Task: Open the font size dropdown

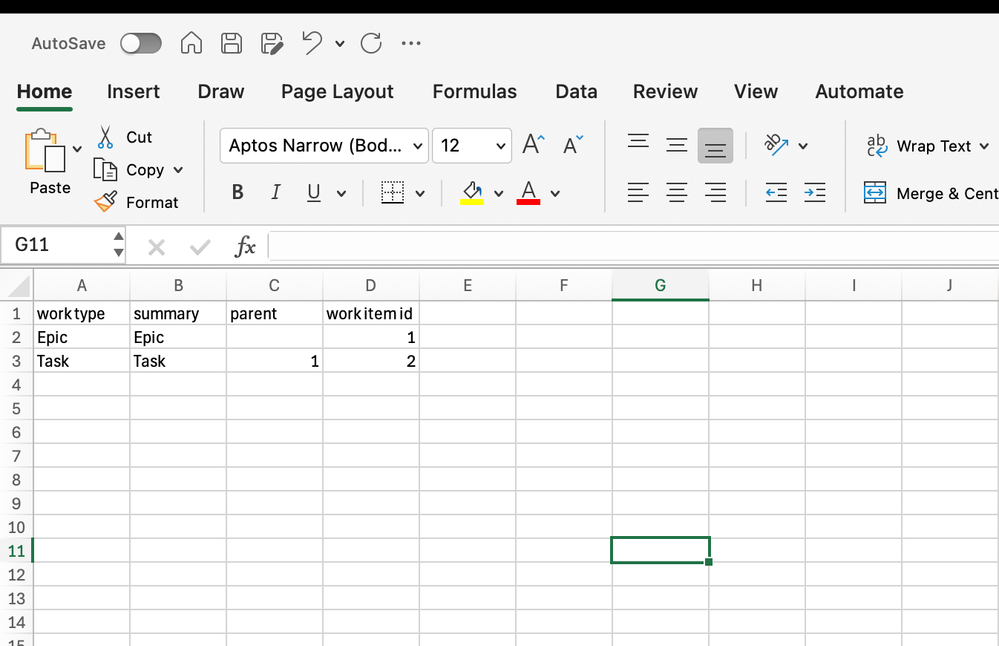Action: 497,145
